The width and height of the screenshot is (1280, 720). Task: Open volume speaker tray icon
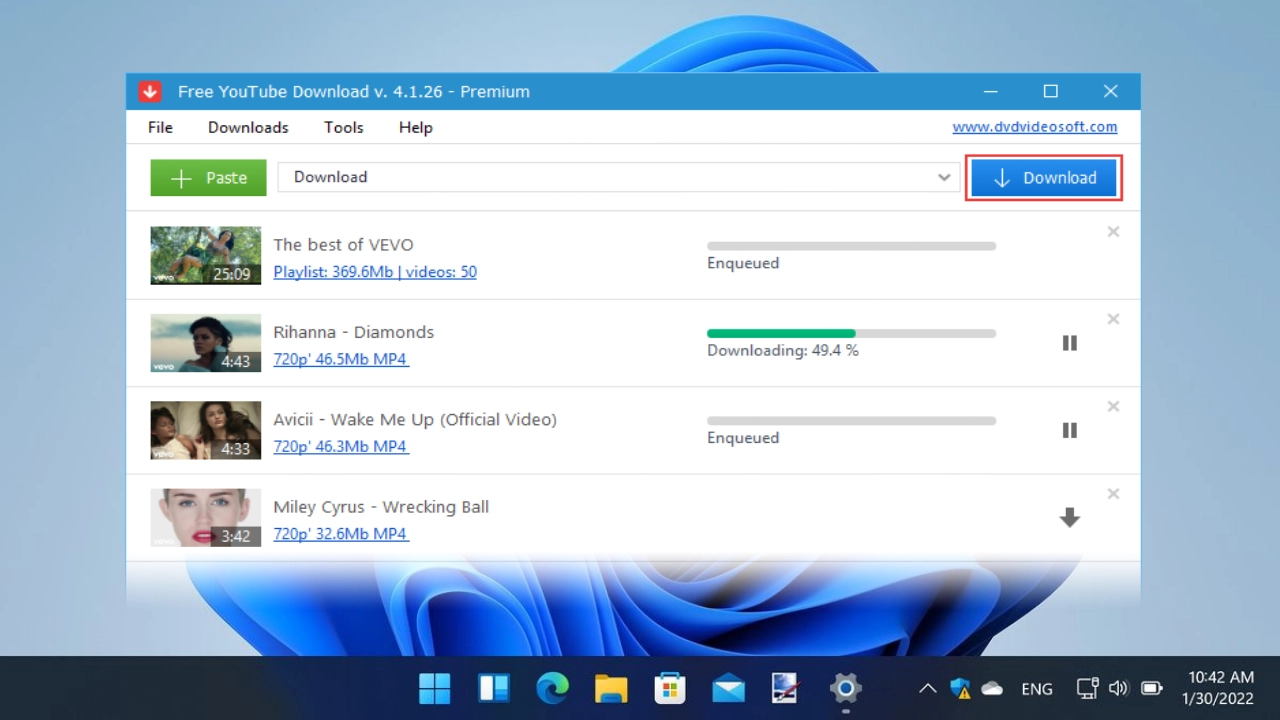(x=1119, y=688)
